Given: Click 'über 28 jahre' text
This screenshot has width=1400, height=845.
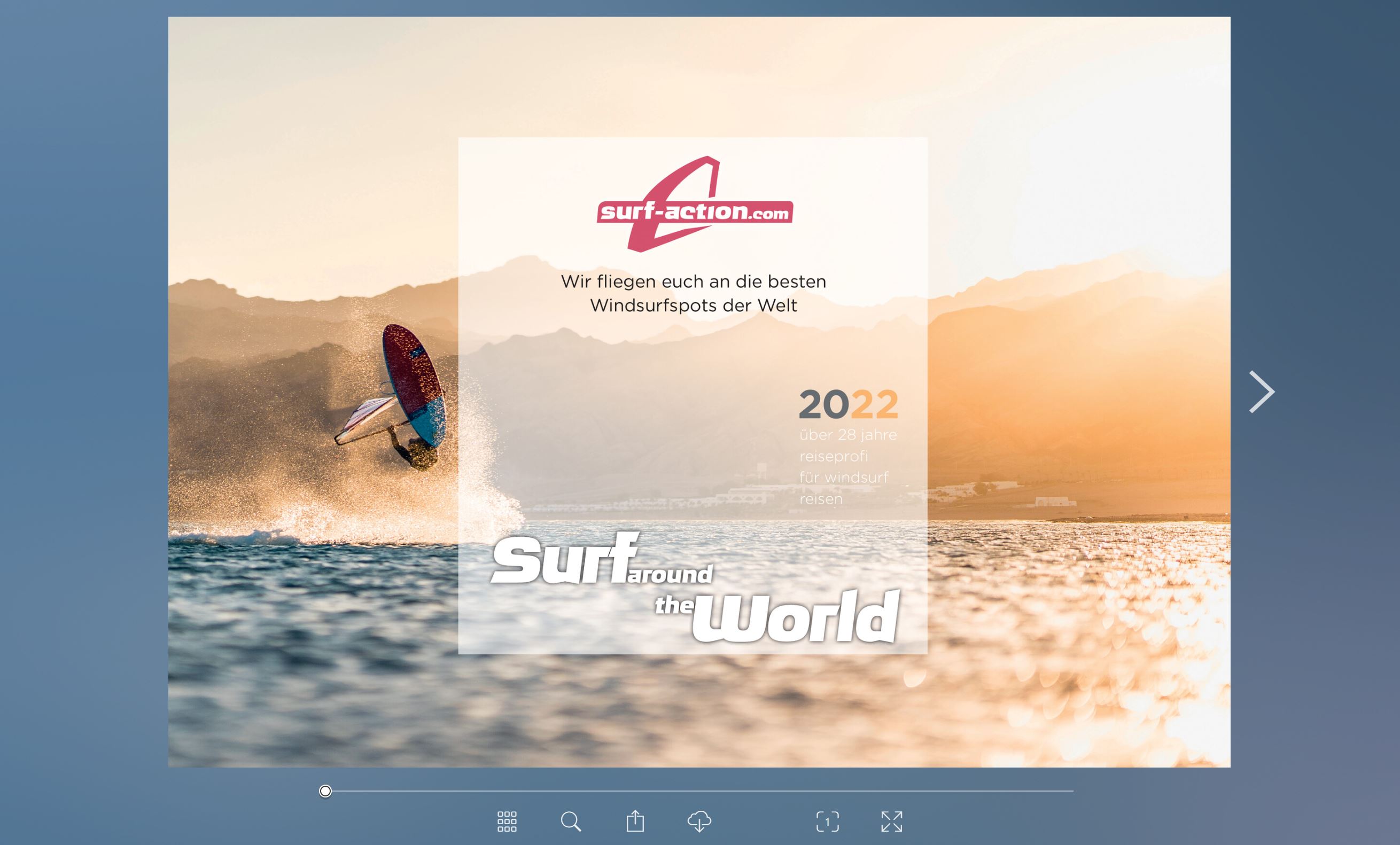Looking at the screenshot, I should coord(847,435).
